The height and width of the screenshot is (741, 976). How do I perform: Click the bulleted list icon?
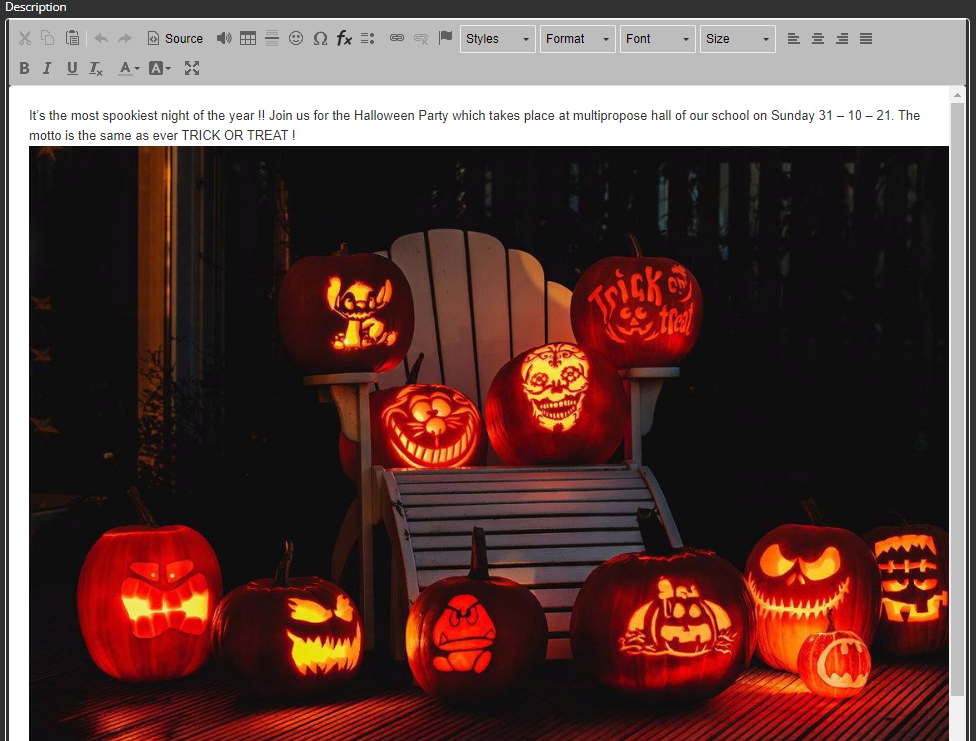click(367, 39)
